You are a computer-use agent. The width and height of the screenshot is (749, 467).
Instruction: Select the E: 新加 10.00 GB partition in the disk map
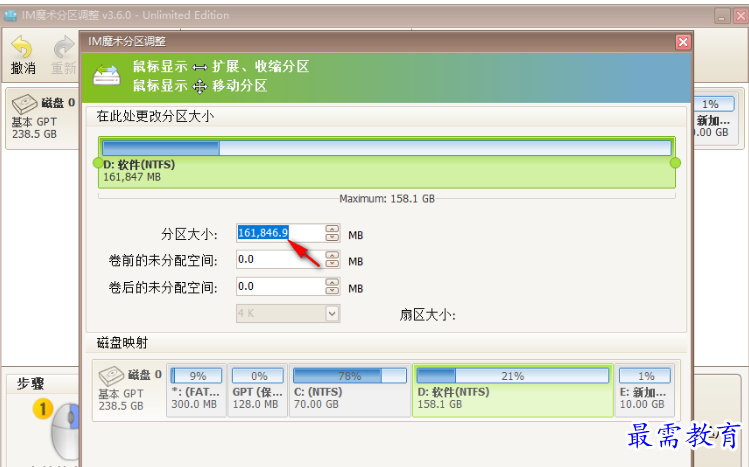pos(645,390)
